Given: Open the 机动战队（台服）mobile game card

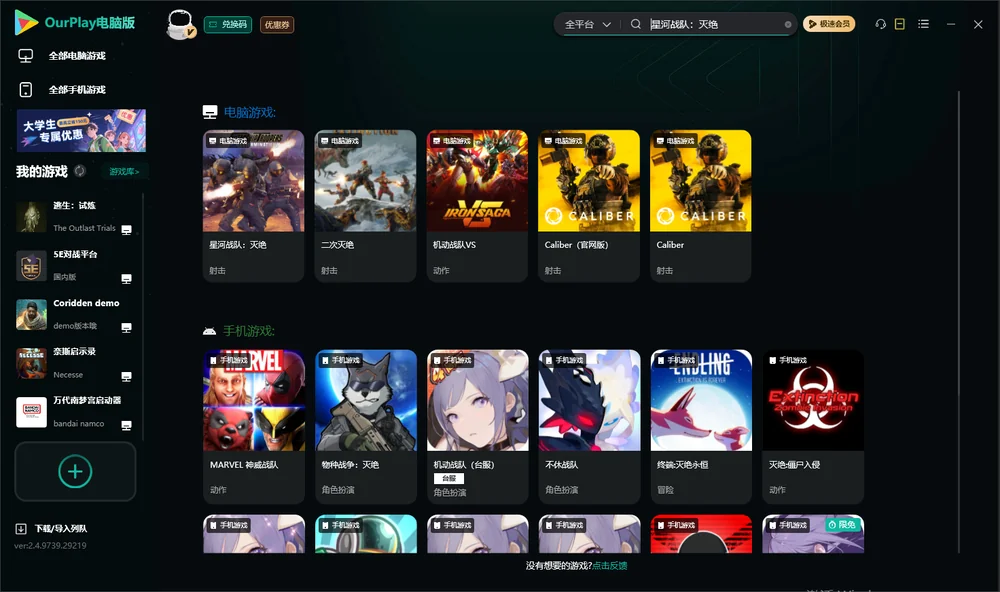Looking at the screenshot, I should tap(478, 427).
